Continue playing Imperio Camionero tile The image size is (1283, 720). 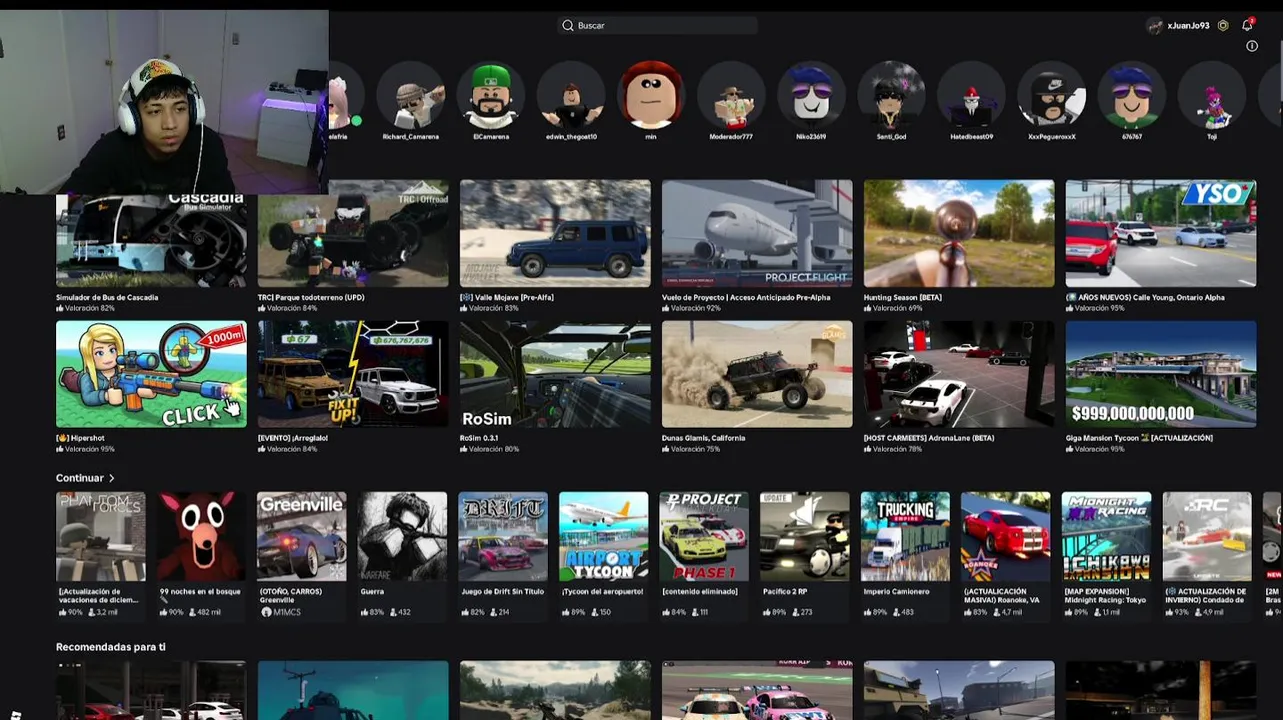point(905,536)
